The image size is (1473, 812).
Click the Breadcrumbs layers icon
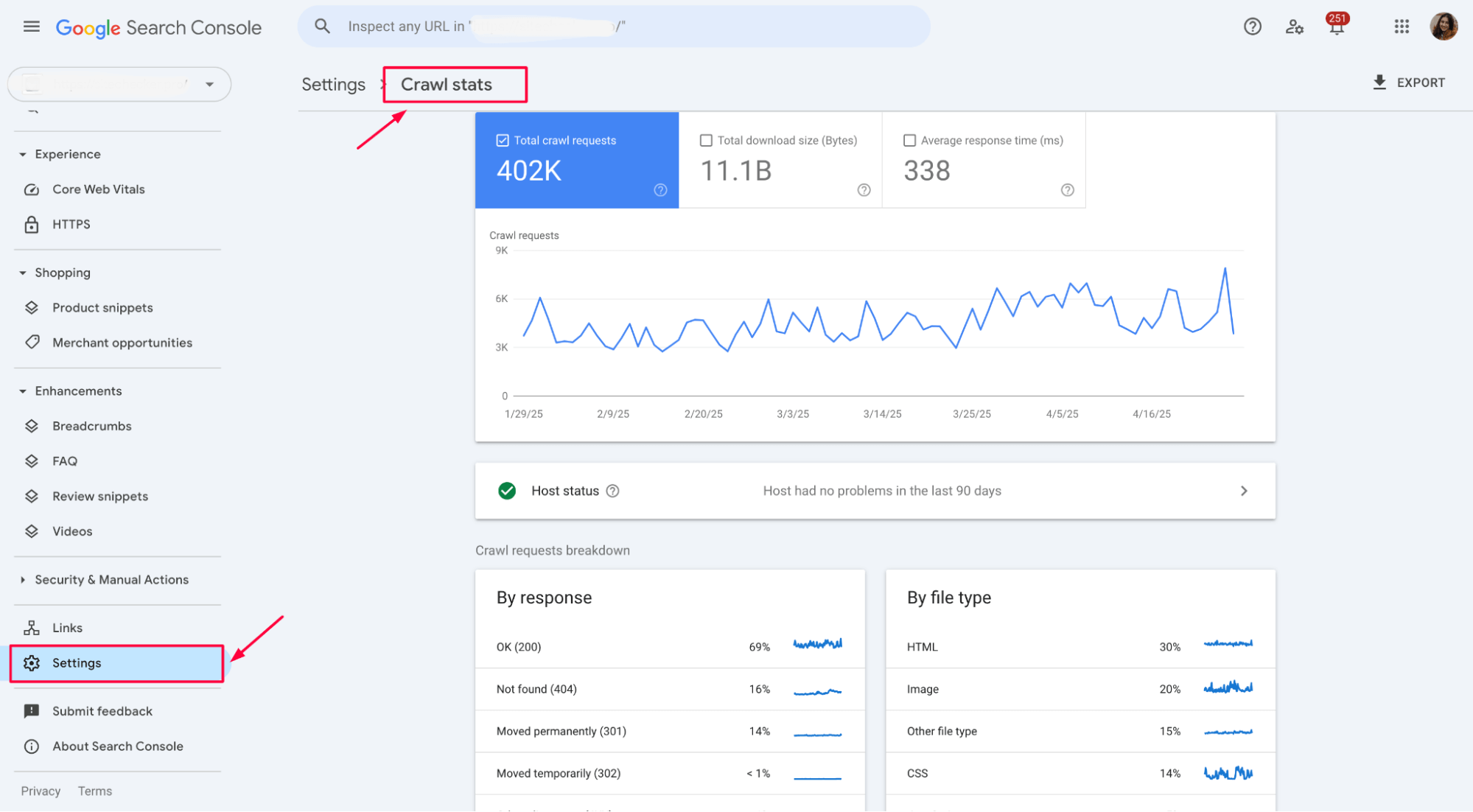32,426
